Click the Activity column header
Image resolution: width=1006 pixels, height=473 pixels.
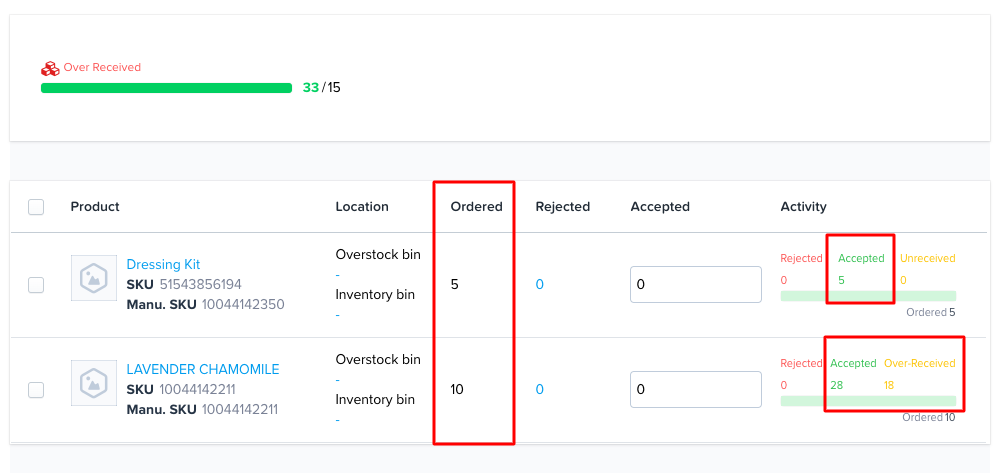pyautogui.click(x=803, y=207)
